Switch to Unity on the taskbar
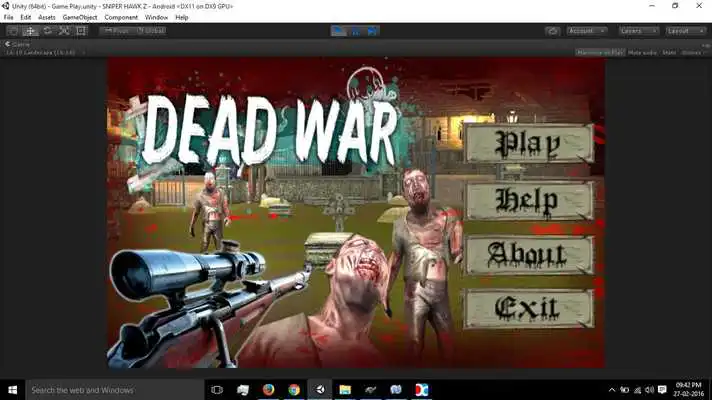Viewport: 712px width, 400px height. point(320,390)
